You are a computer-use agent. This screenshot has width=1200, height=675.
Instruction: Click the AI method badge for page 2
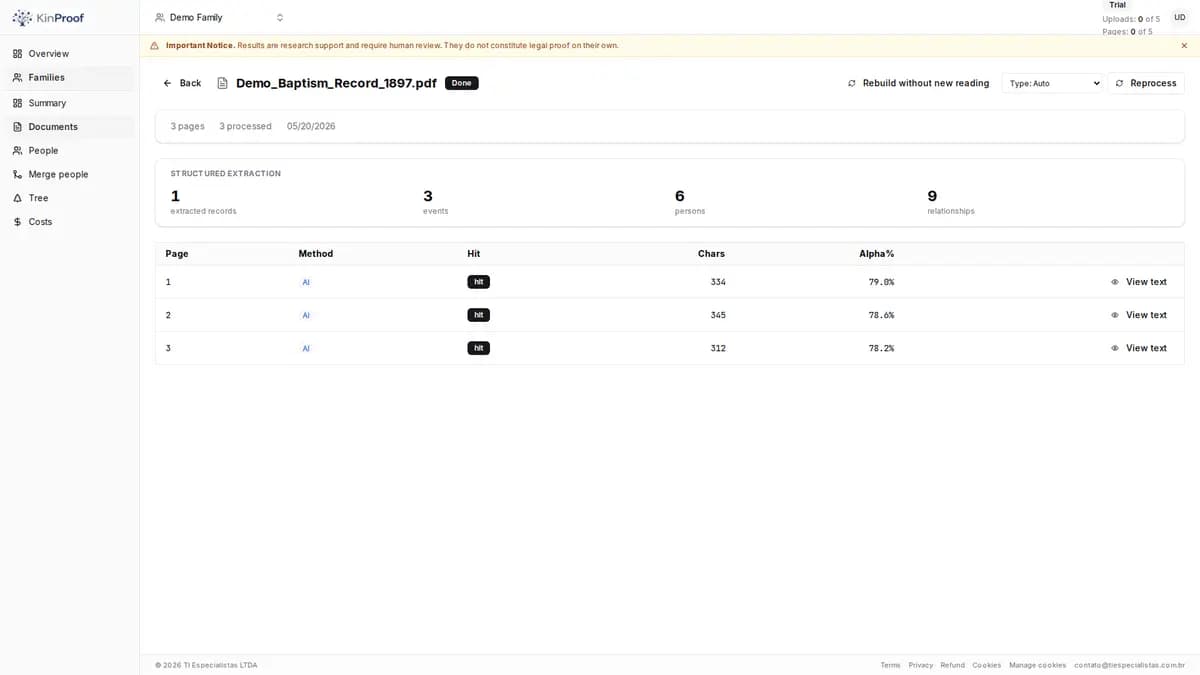coord(306,315)
